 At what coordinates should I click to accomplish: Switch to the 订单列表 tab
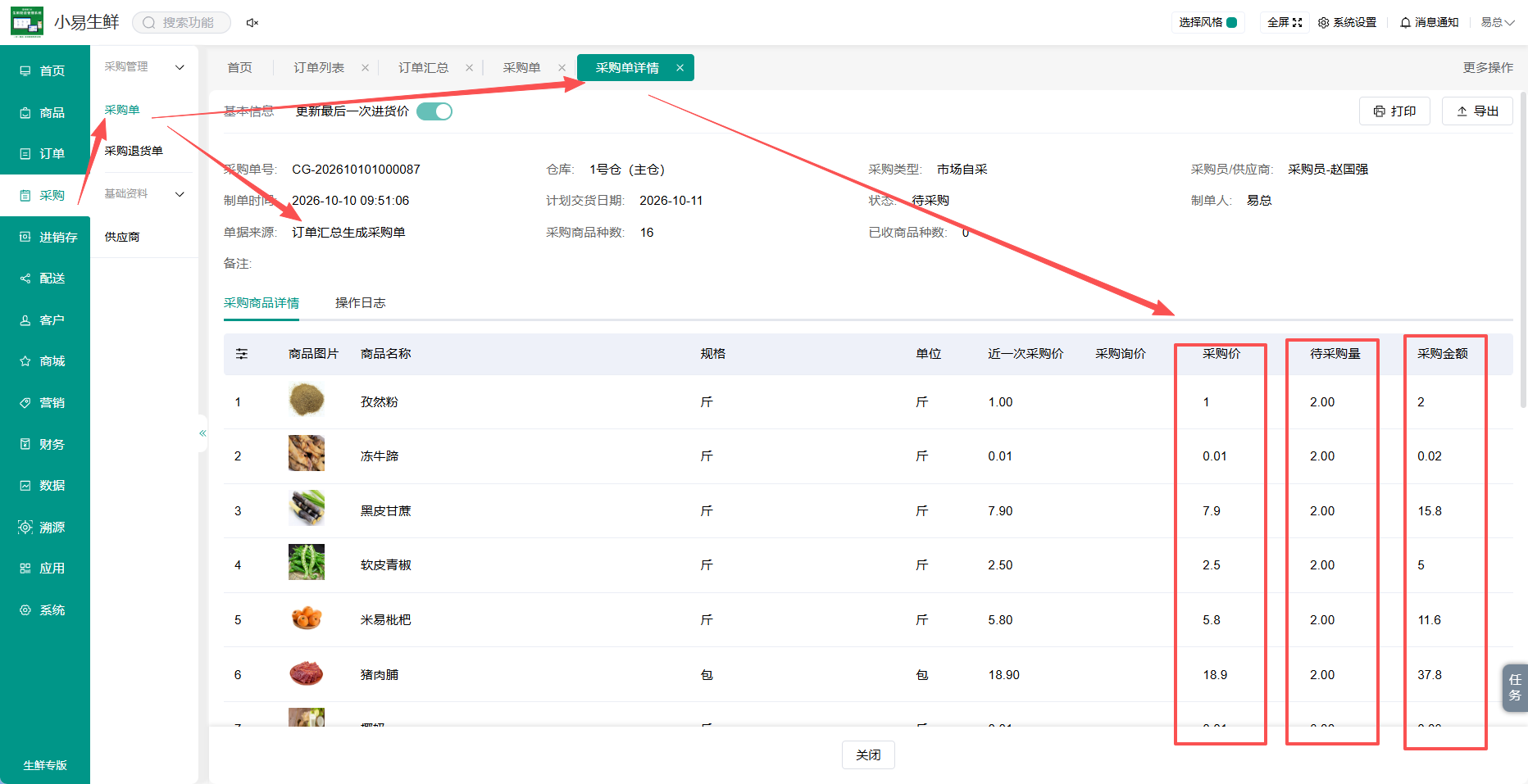pyautogui.click(x=319, y=68)
